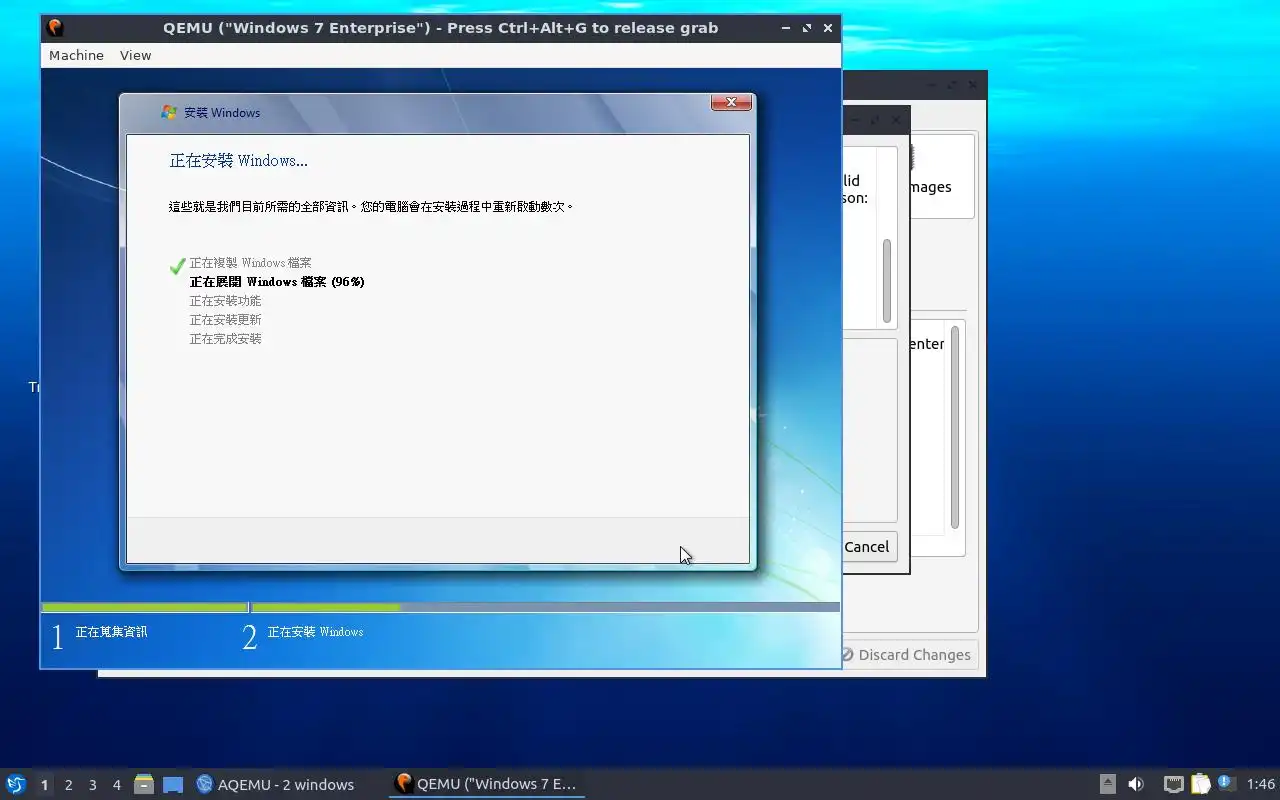Close the 安裝 Windows installer dialog
1280x800 pixels.
click(x=731, y=102)
